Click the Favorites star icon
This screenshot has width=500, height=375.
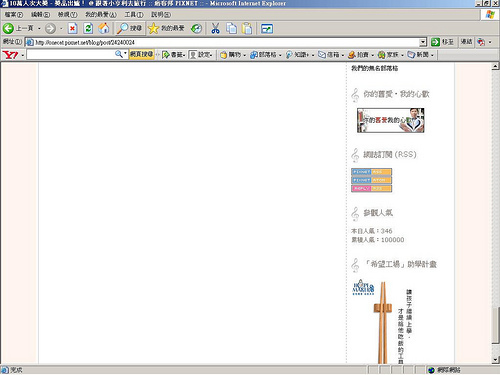click(x=153, y=28)
